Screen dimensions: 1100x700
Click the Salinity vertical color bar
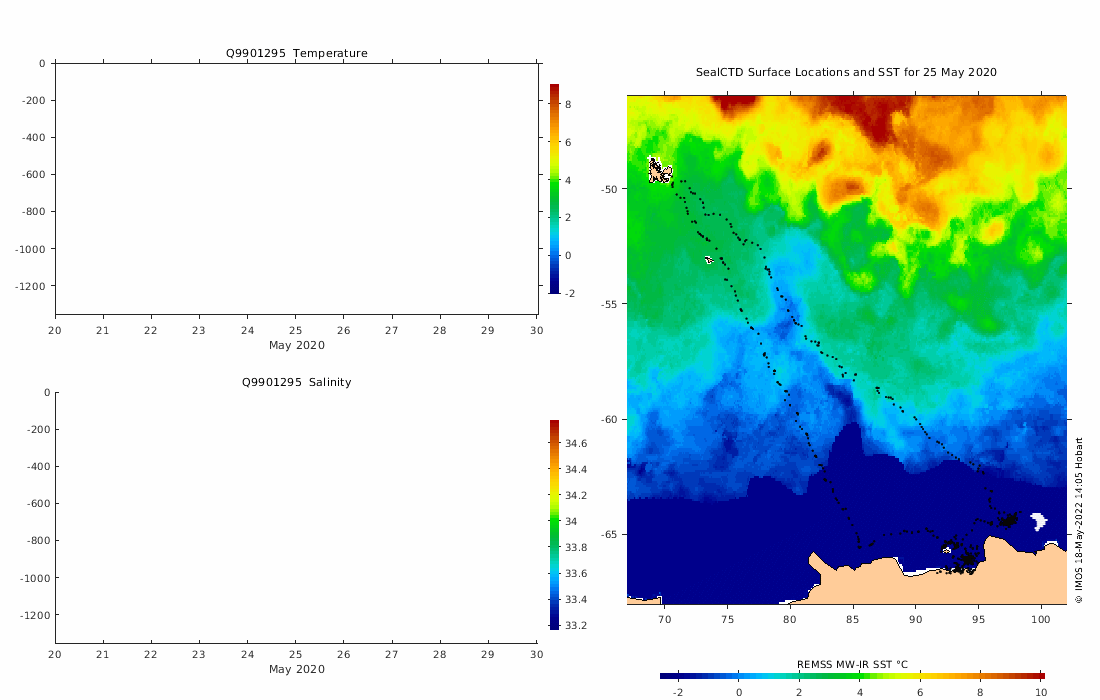click(x=554, y=525)
